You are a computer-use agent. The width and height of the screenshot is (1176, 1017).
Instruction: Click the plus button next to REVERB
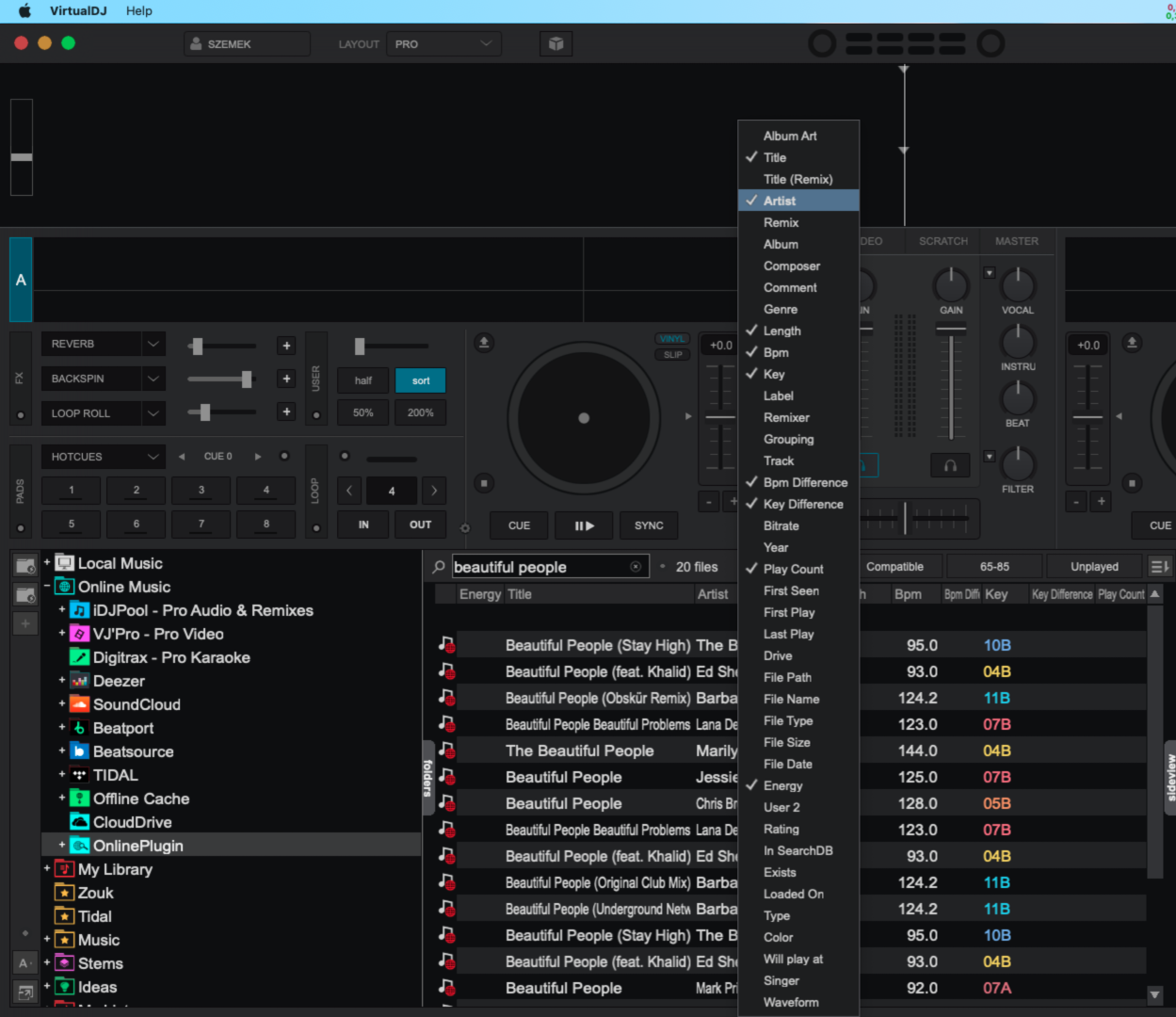pyautogui.click(x=287, y=346)
